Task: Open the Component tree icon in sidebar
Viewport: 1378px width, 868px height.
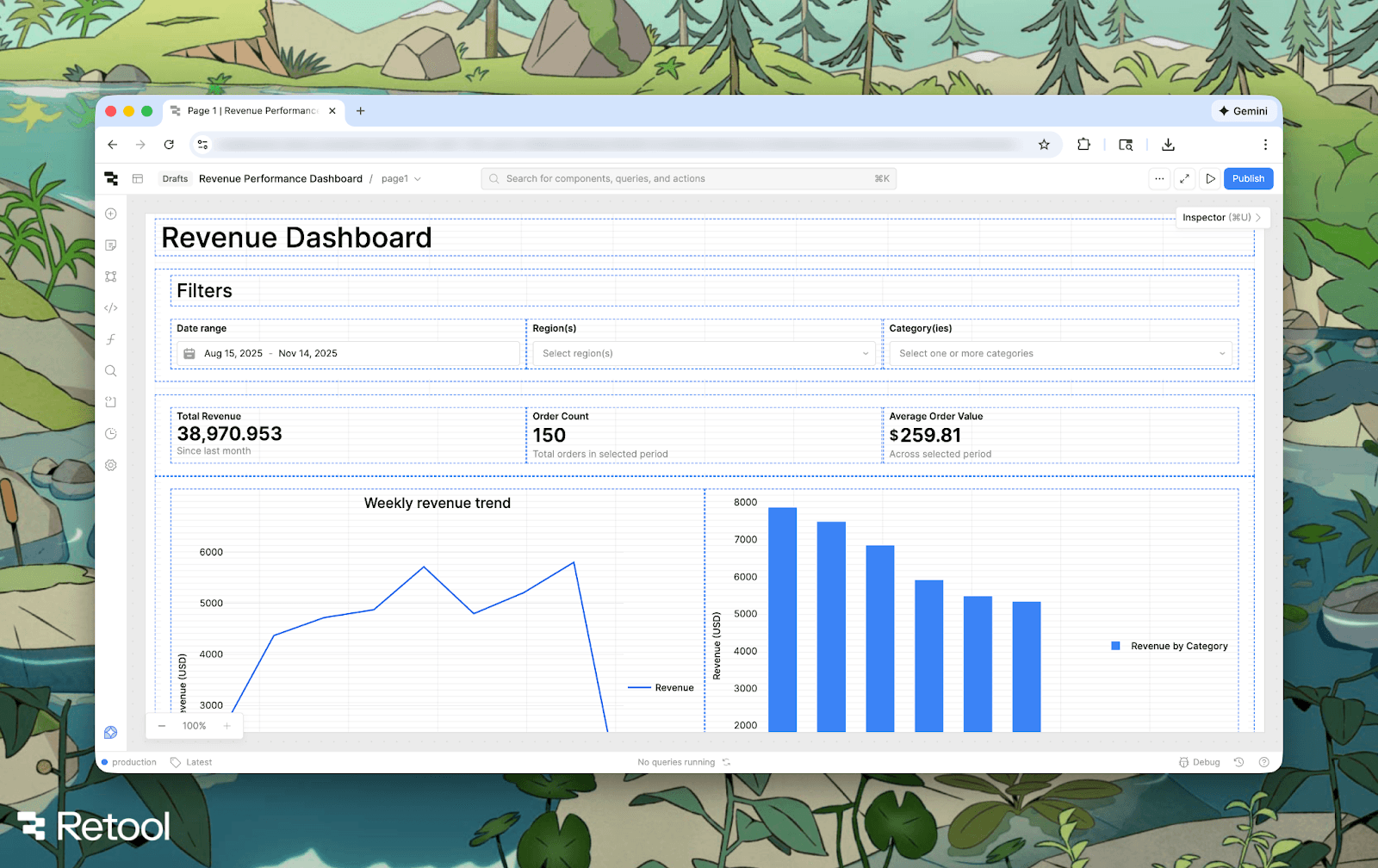Action: 111,276
